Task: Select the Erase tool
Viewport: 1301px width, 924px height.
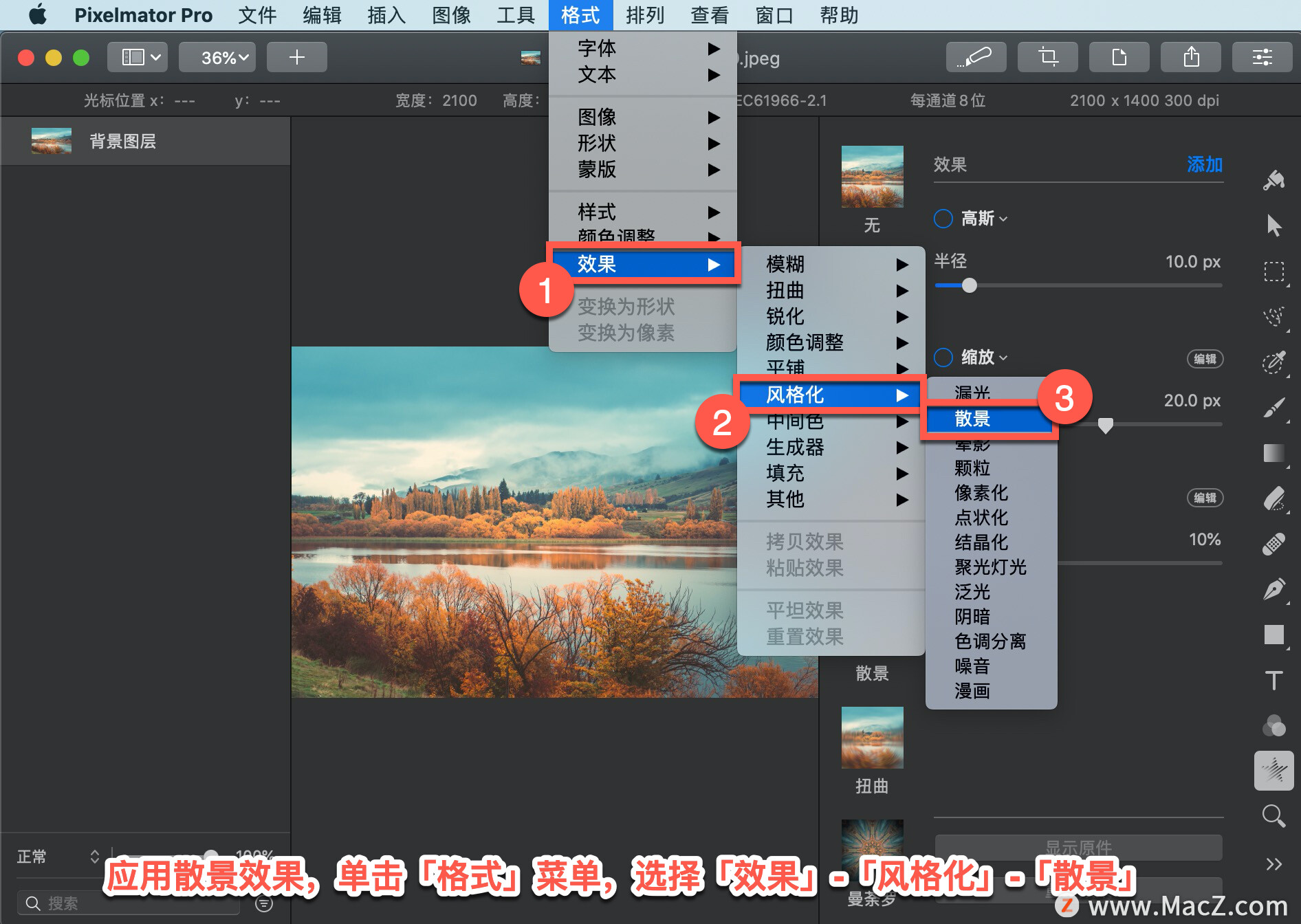Action: click(x=1273, y=498)
